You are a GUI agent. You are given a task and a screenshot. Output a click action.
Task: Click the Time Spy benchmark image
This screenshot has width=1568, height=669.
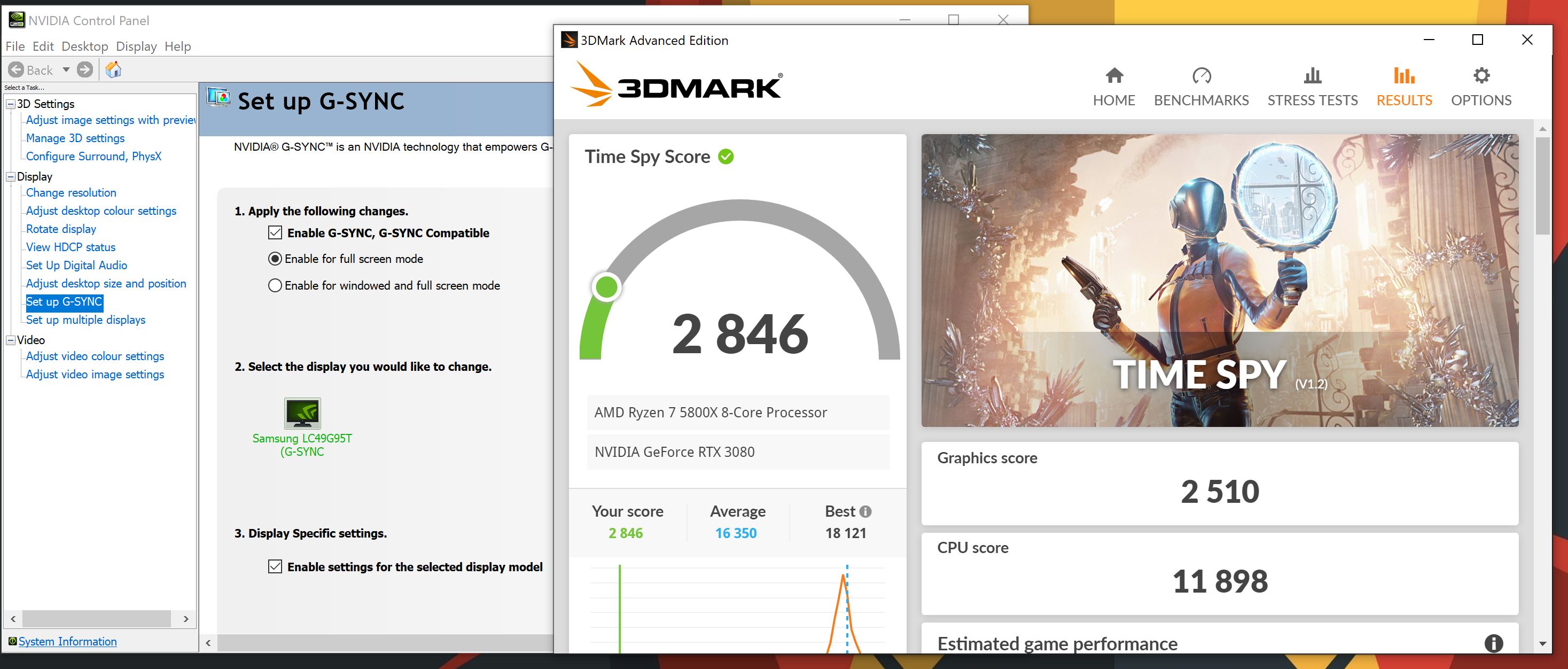click(1220, 281)
